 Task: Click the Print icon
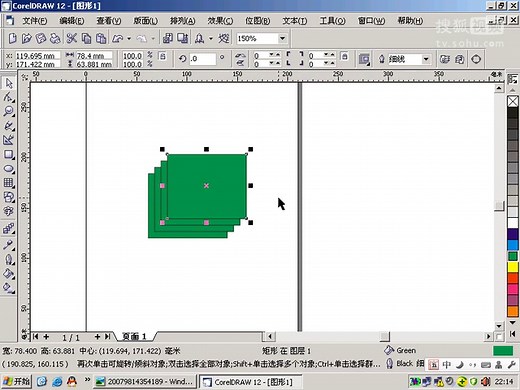(55, 38)
